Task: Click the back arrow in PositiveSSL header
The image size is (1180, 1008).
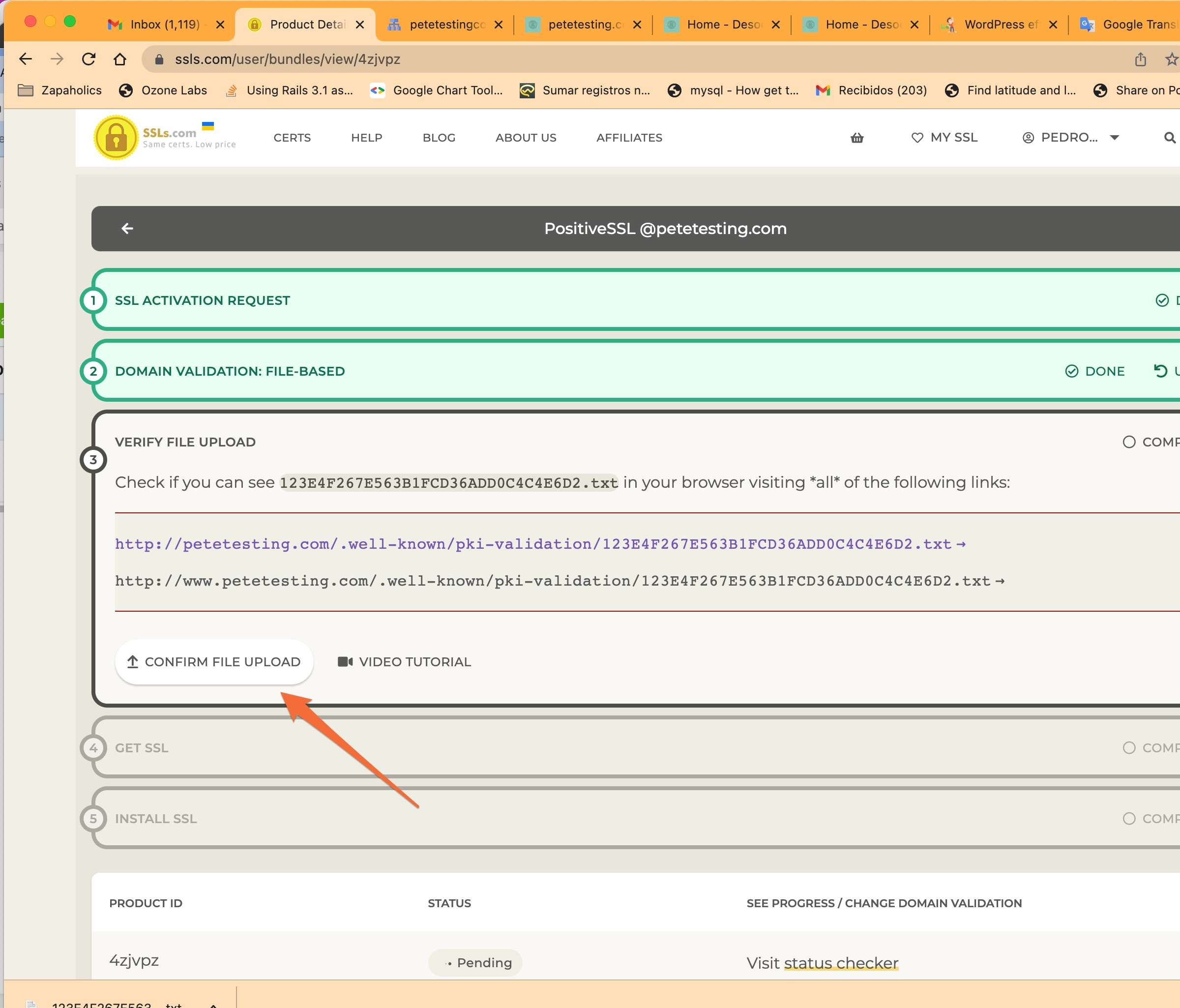Action: click(x=127, y=228)
